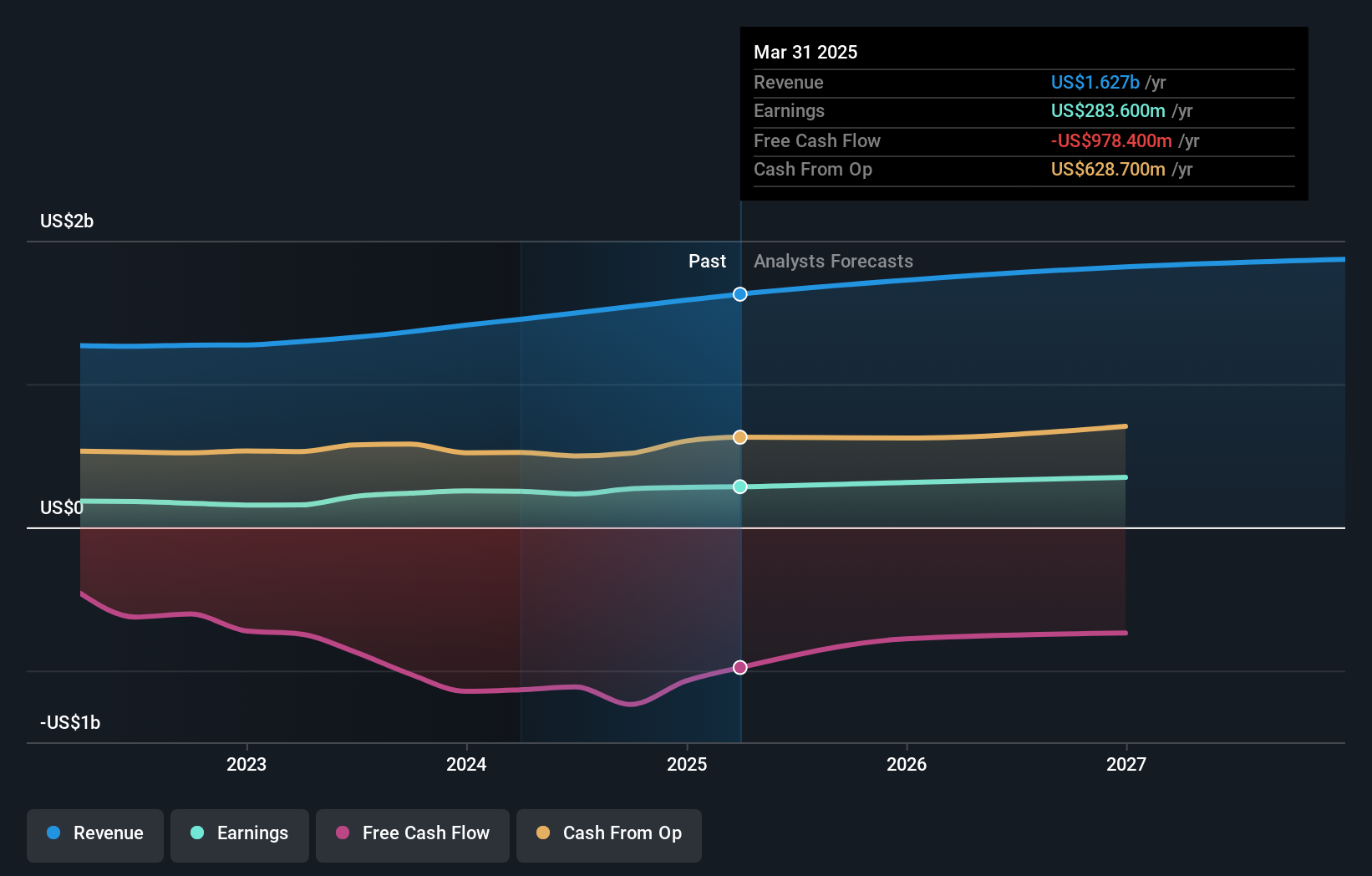Click the Cash From Op label in tooltip

coord(813,169)
